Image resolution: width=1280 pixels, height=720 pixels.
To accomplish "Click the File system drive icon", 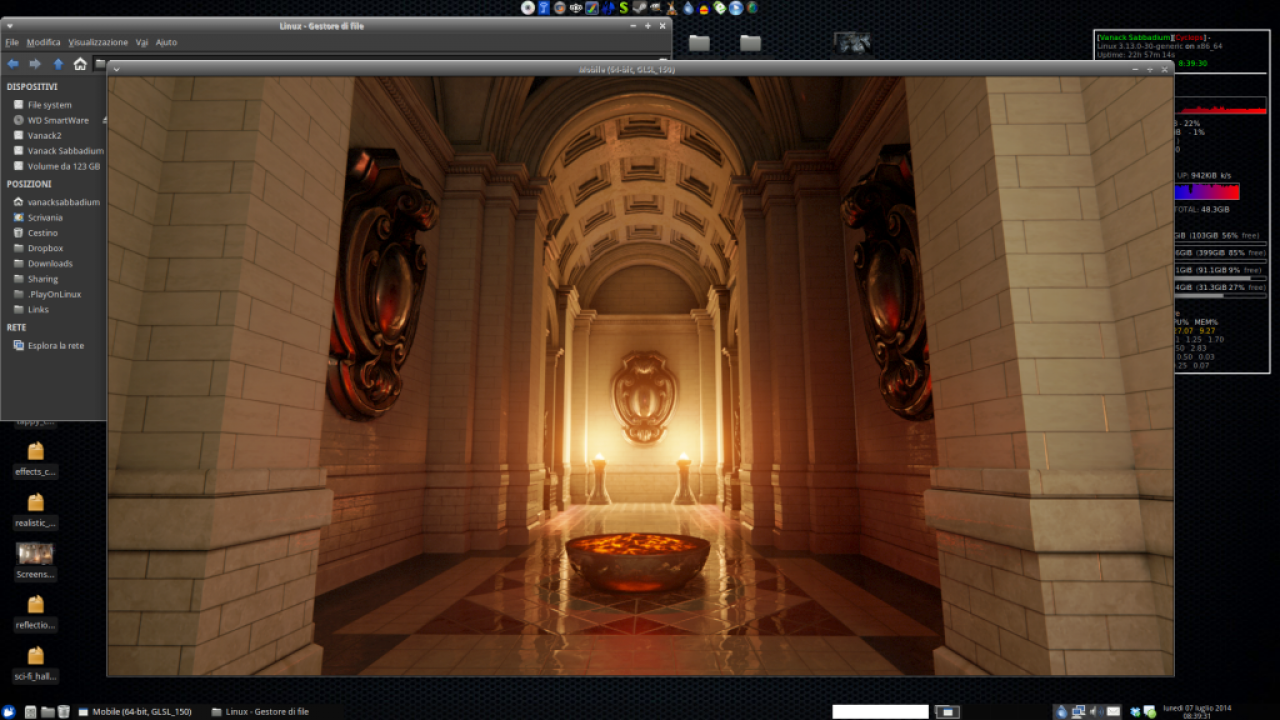I will (x=18, y=104).
